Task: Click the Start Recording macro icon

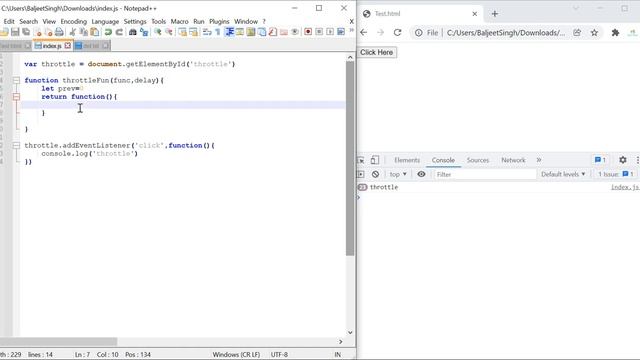Action: [308, 32]
